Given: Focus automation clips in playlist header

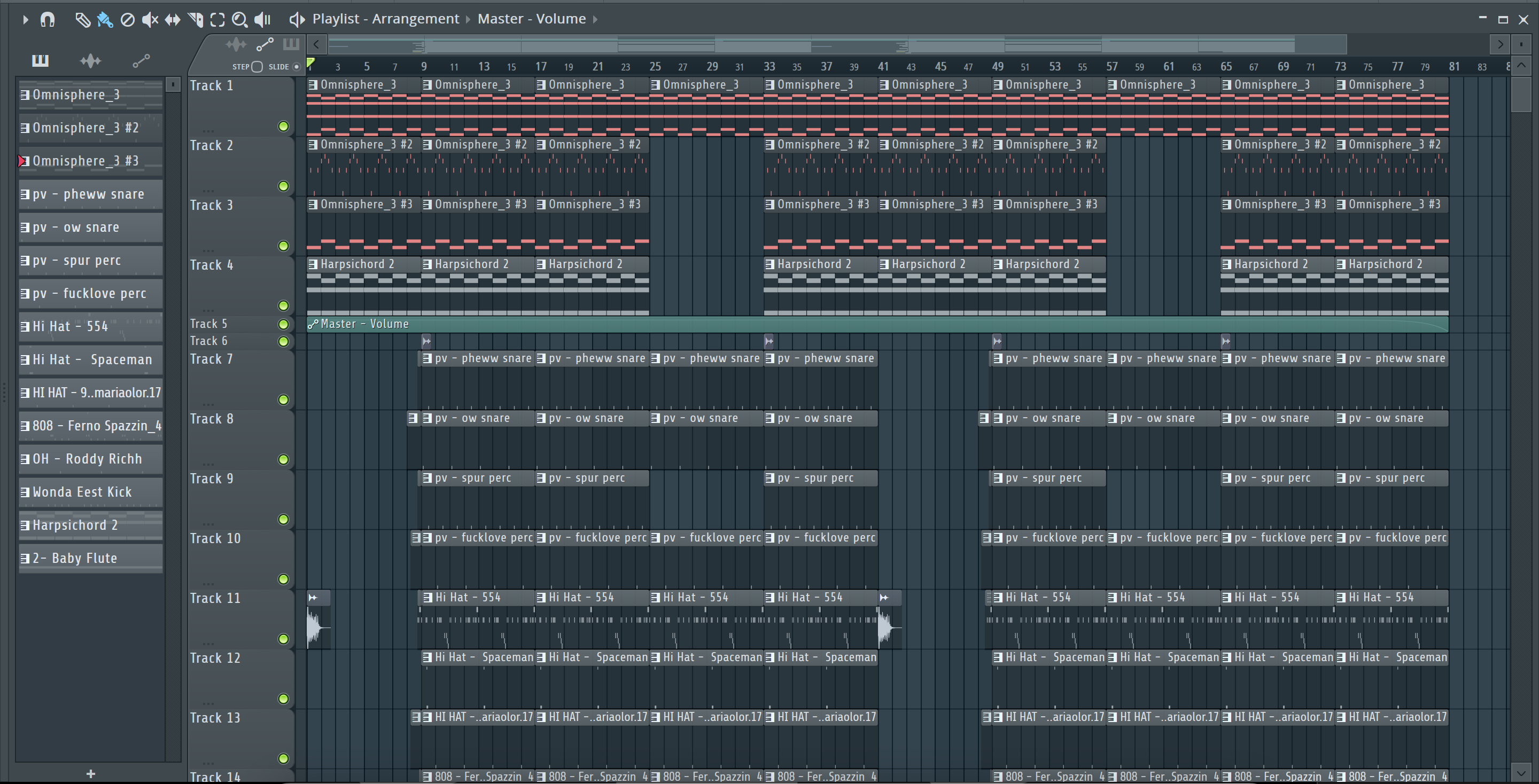Looking at the screenshot, I should pos(265,44).
